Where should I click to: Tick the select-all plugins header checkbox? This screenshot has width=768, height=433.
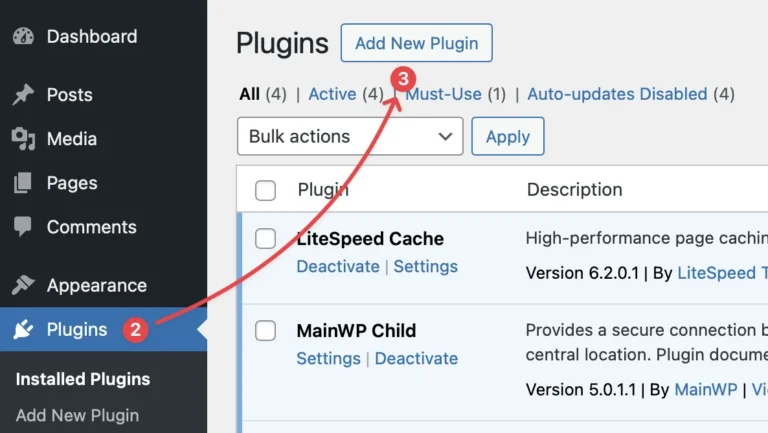click(x=265, y=191)
